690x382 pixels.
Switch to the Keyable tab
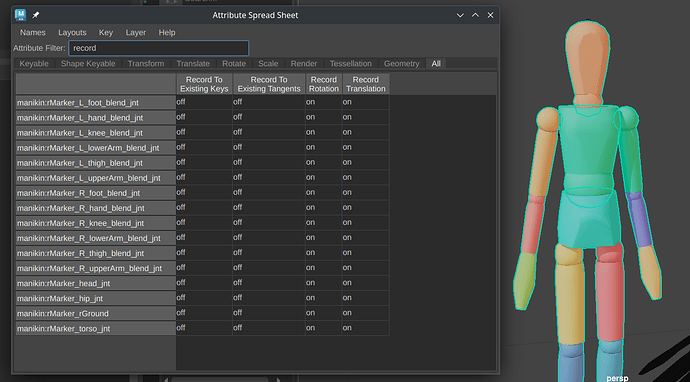click(34, 64)
